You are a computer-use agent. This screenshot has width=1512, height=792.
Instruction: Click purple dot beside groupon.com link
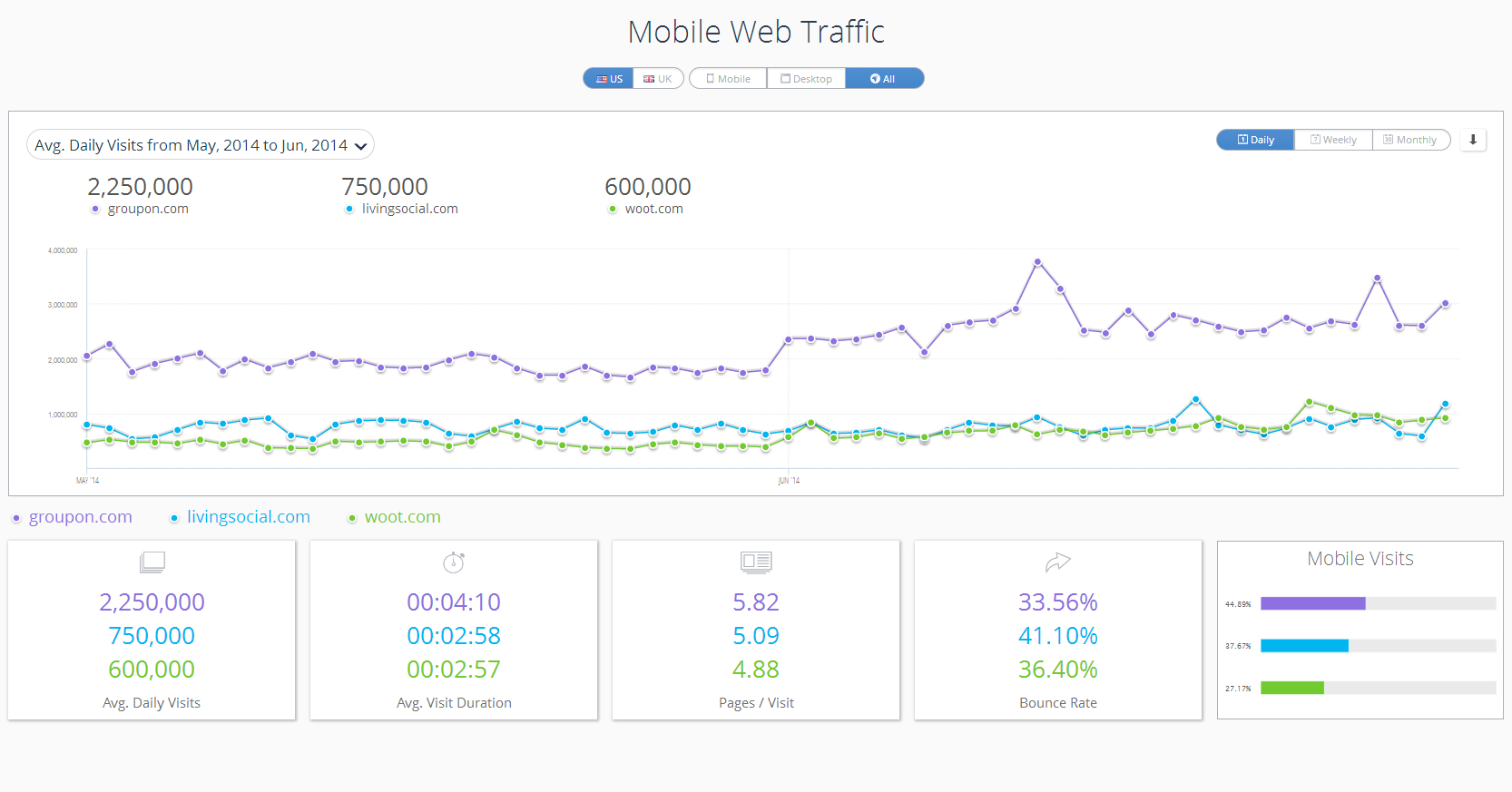point(16,518)
